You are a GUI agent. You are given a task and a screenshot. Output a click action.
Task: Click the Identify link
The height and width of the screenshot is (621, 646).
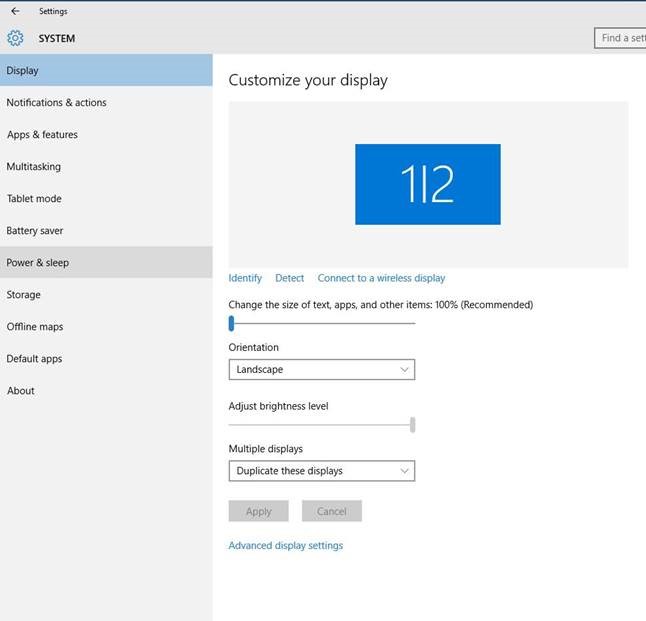point(245,278)
